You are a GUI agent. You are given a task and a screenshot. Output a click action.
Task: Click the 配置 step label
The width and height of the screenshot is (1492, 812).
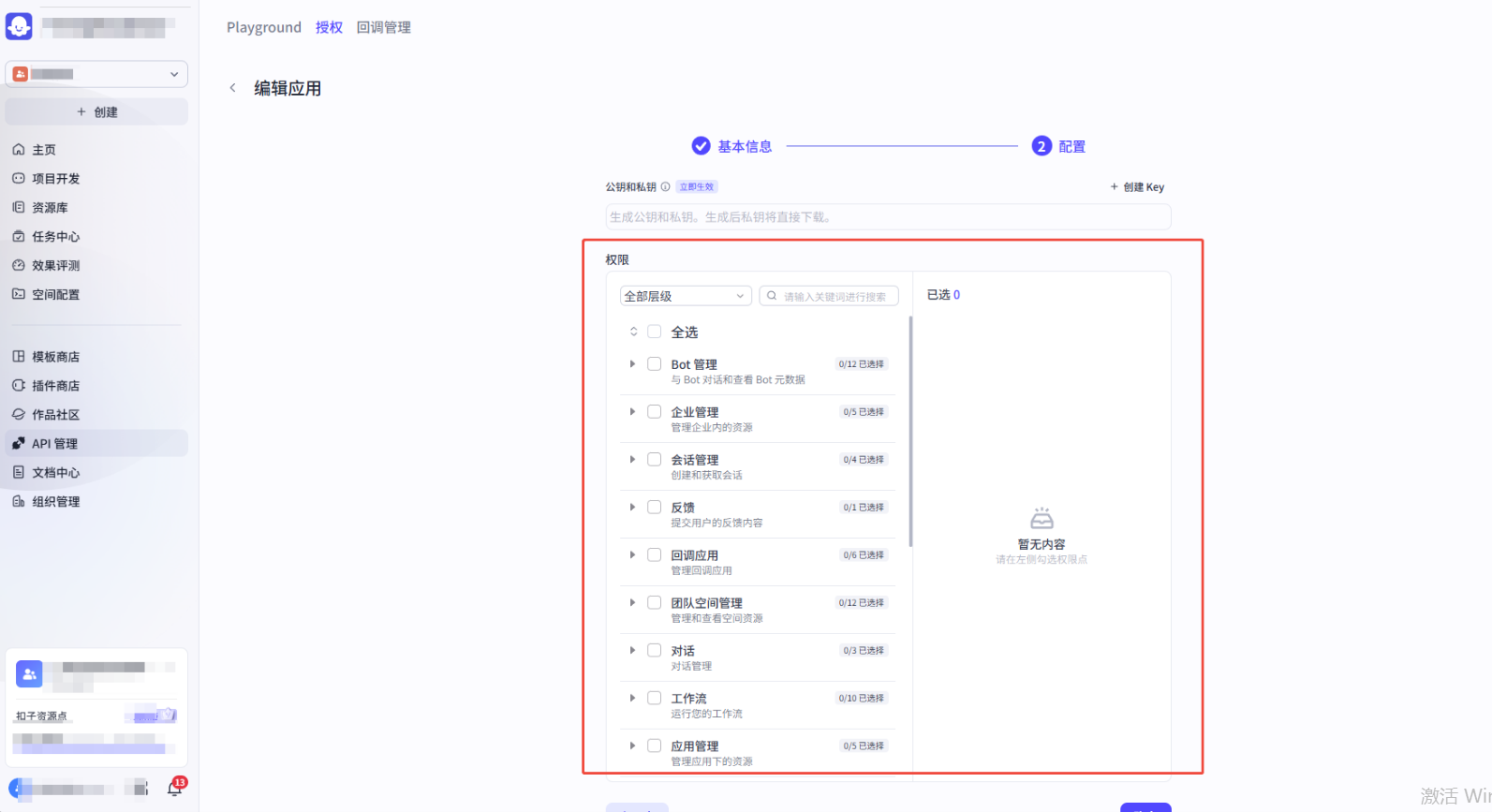point(1072,147)
